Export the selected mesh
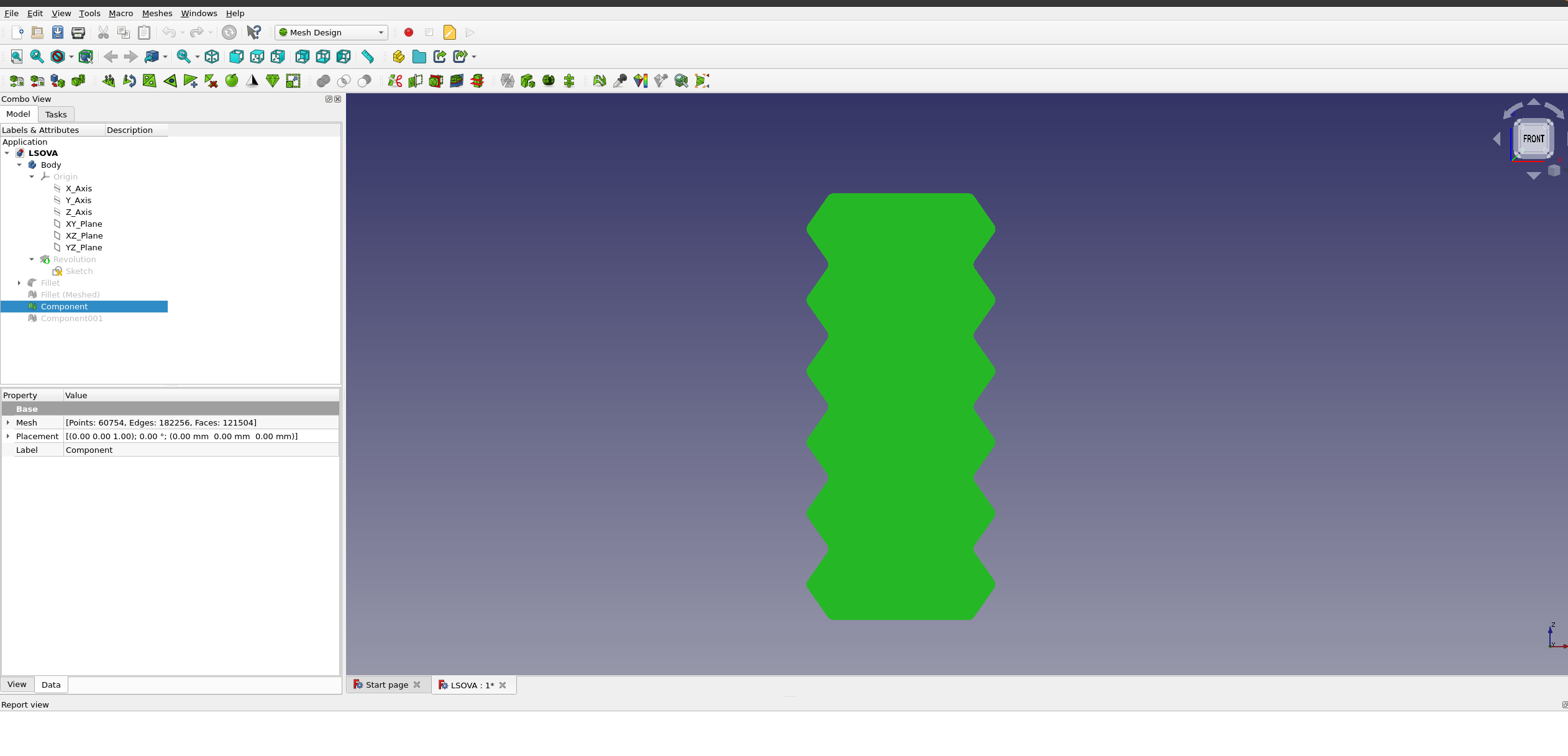This screenshot has height=756, width=1568. point(37,81)
